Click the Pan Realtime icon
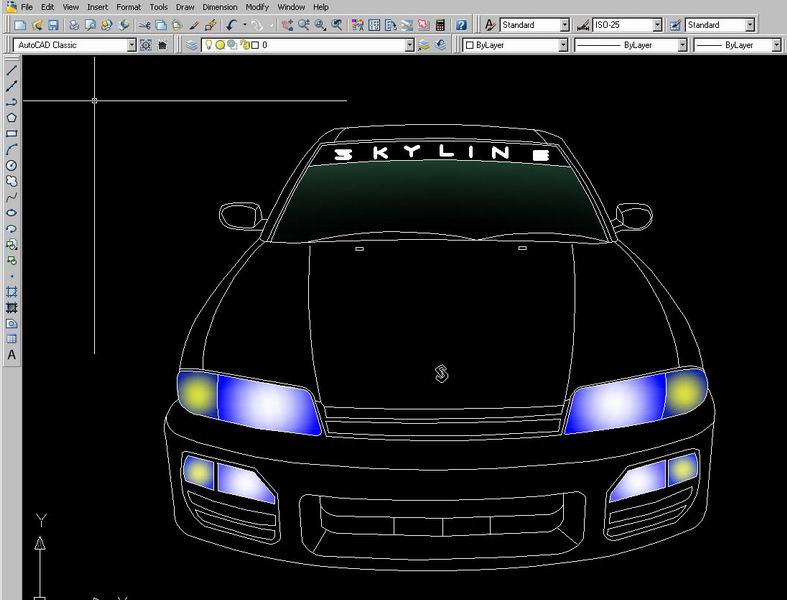Viewport: 787px width, 600px height. point(287,25)
